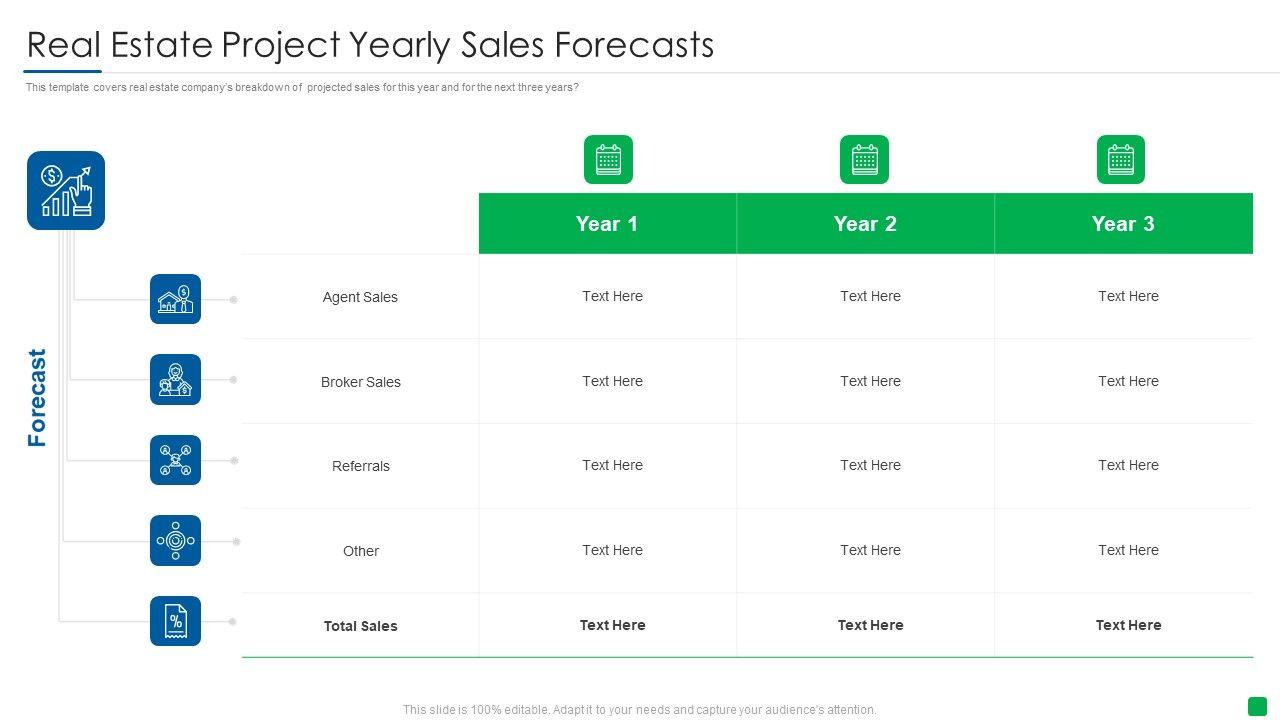
Task: Click the green square in bottom corner
Action: [1257, 706]
